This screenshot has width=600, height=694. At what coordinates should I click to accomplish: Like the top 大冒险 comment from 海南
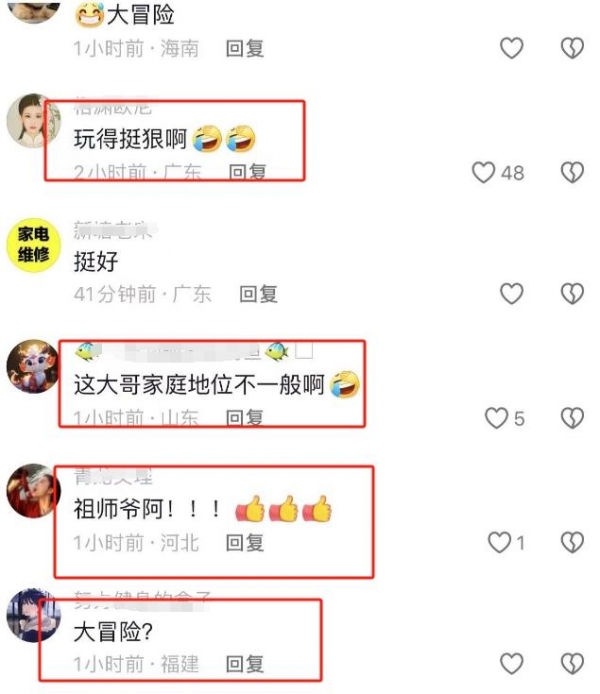[512, 48]
